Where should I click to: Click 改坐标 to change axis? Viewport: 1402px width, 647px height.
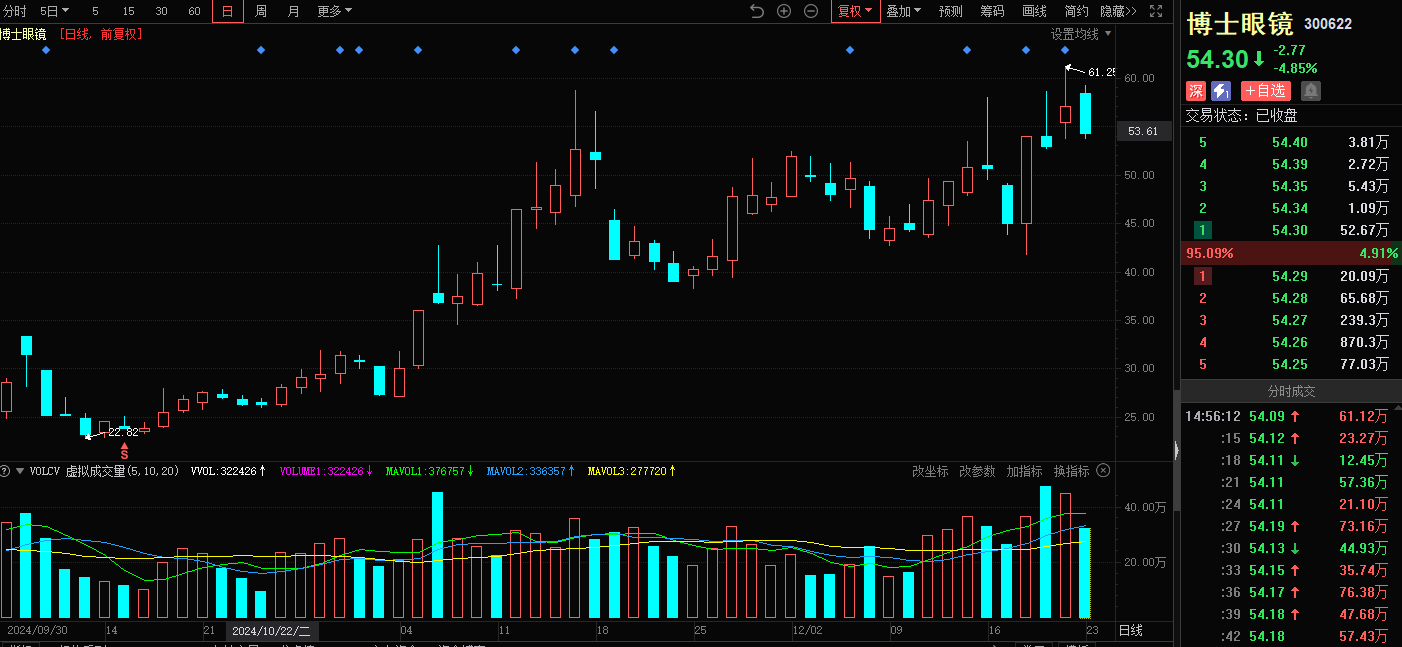(x=930, y=470)
